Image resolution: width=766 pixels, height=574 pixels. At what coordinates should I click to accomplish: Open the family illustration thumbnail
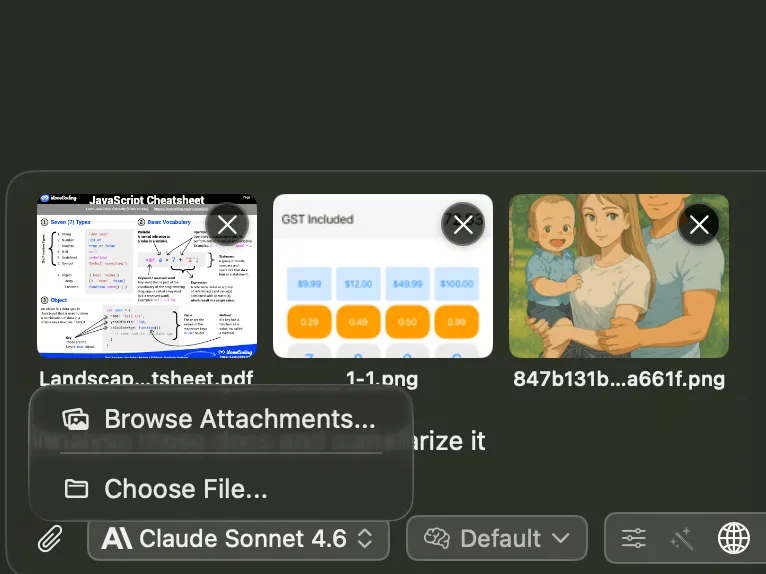click(619, 276)
